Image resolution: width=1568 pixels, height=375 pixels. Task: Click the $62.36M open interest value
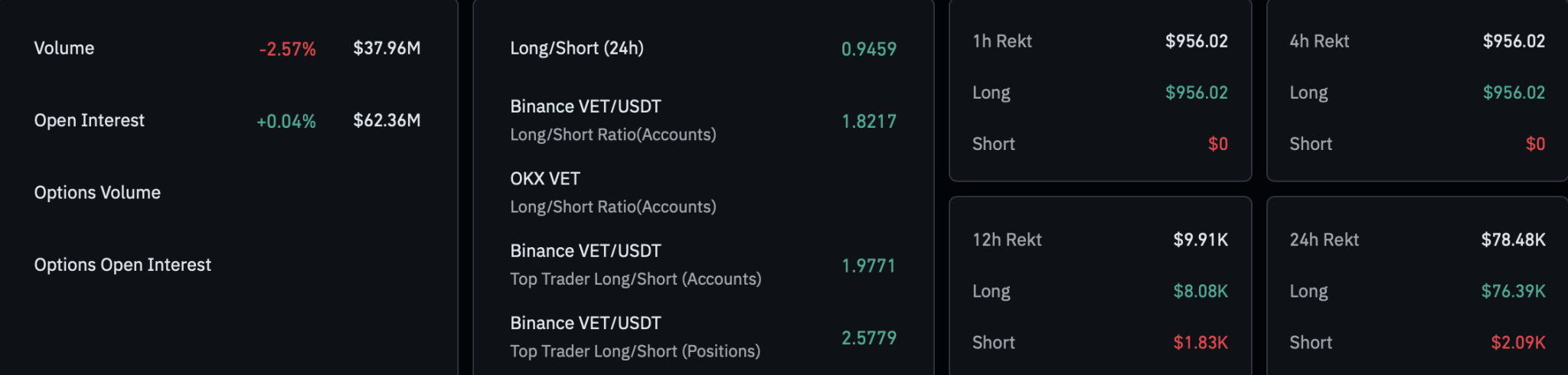387,121
